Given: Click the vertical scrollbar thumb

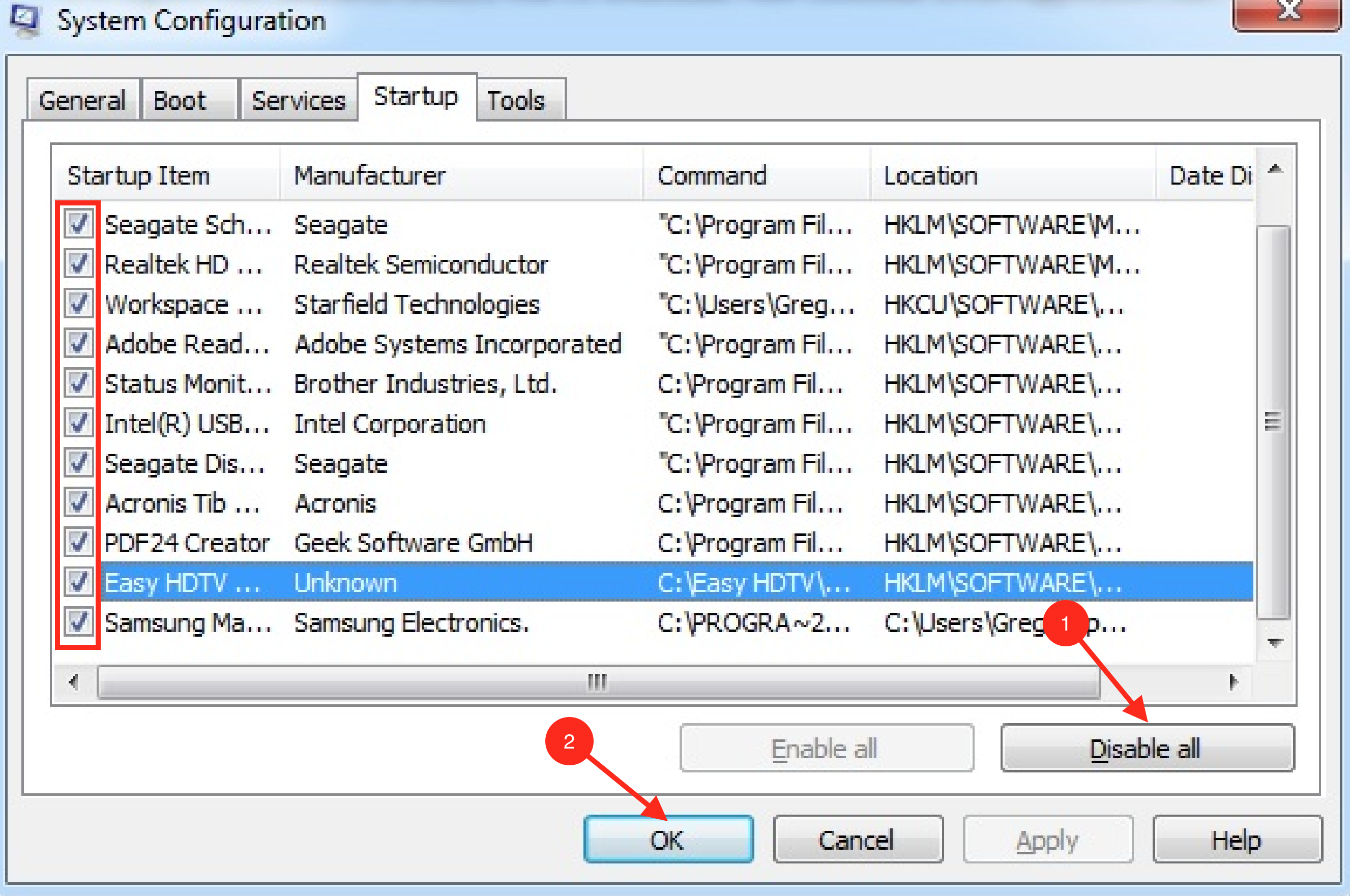Looking at the screenshot, I should pos(1273,422).
